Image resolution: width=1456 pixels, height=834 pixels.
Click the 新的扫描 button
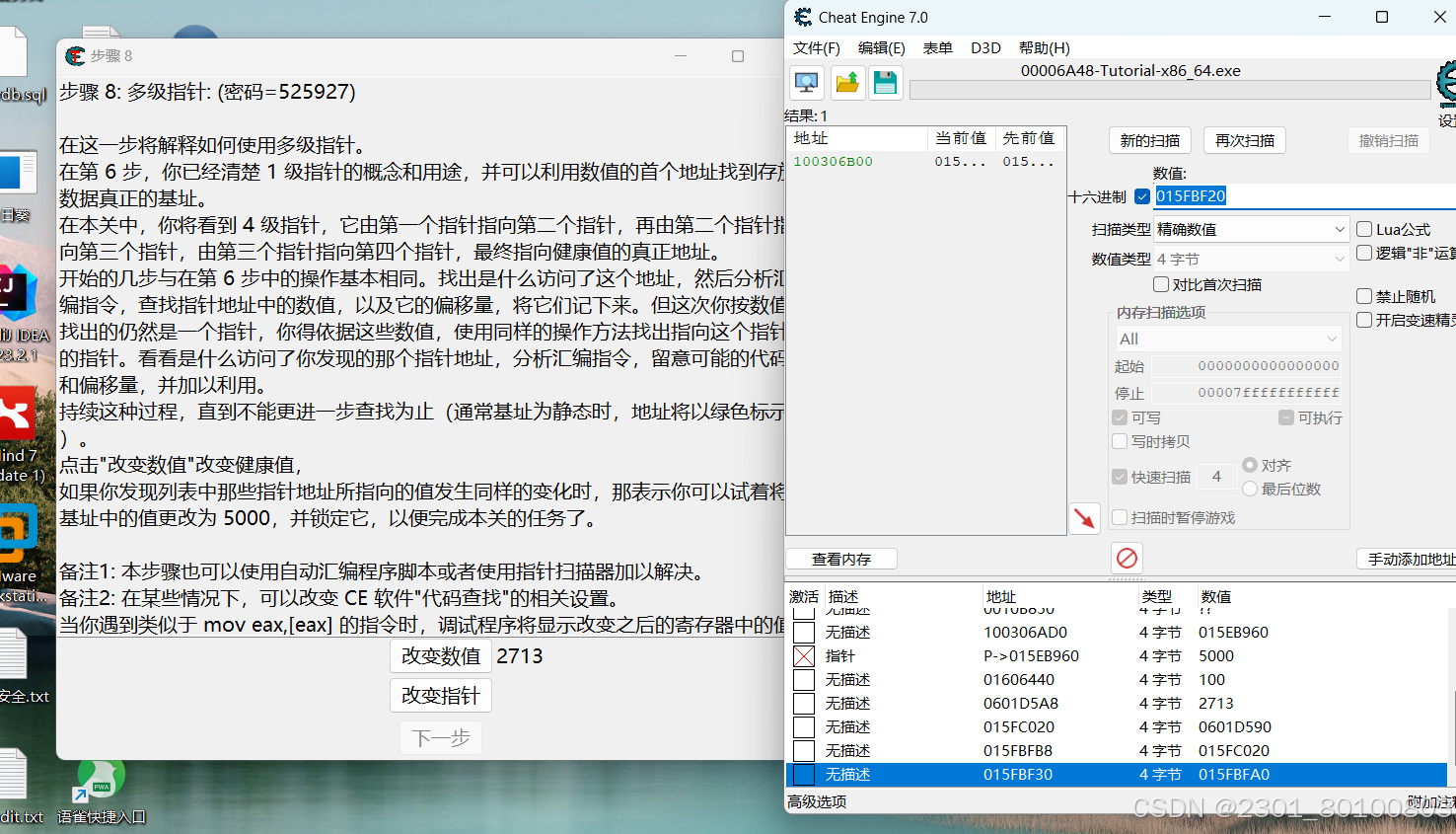click(x=1150, y=140)
